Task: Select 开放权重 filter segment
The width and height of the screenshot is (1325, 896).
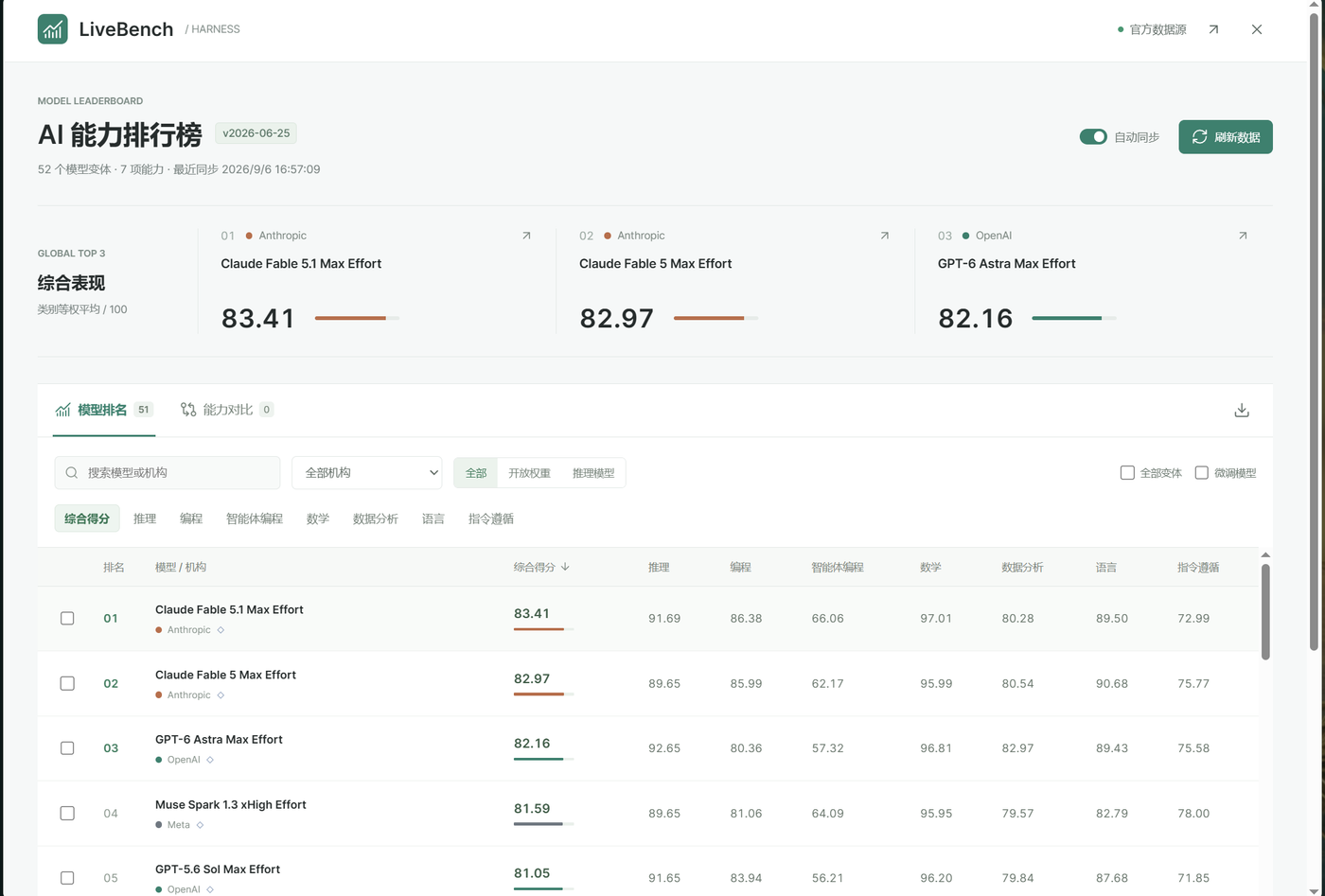Action: click(x=529, y=473)
